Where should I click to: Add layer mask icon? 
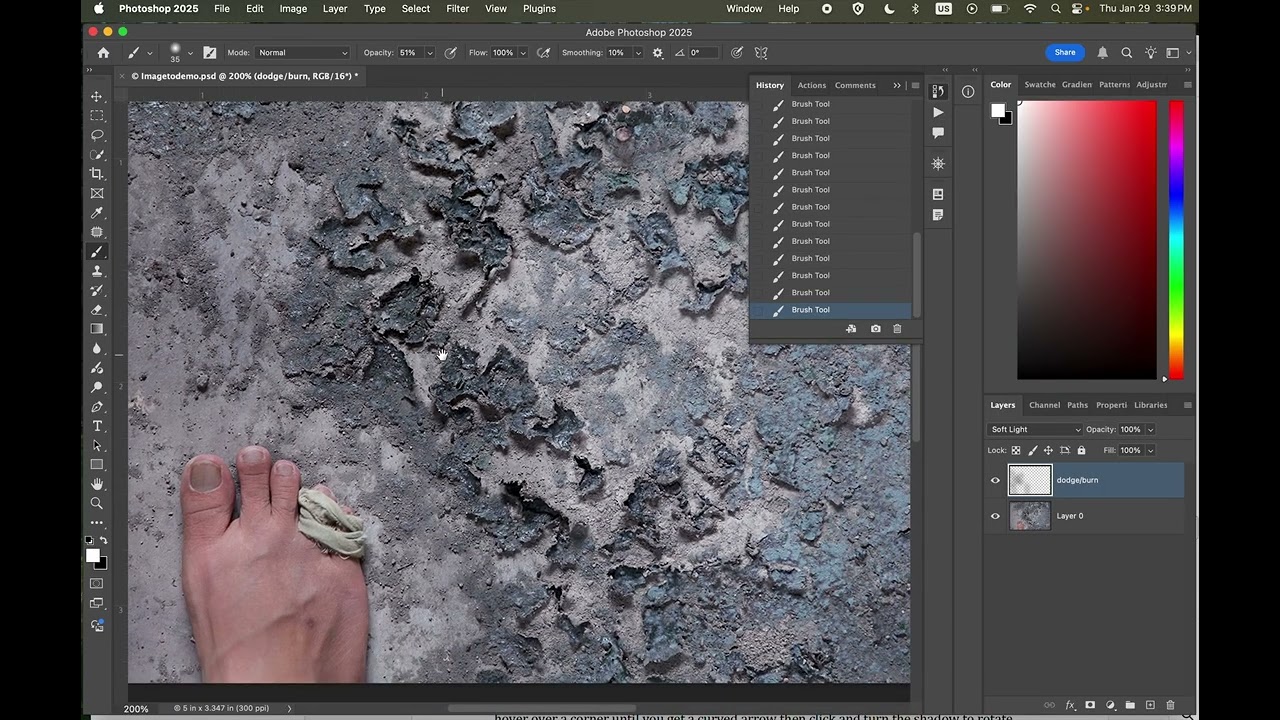pyautogui.click(x=1090, y=705)
